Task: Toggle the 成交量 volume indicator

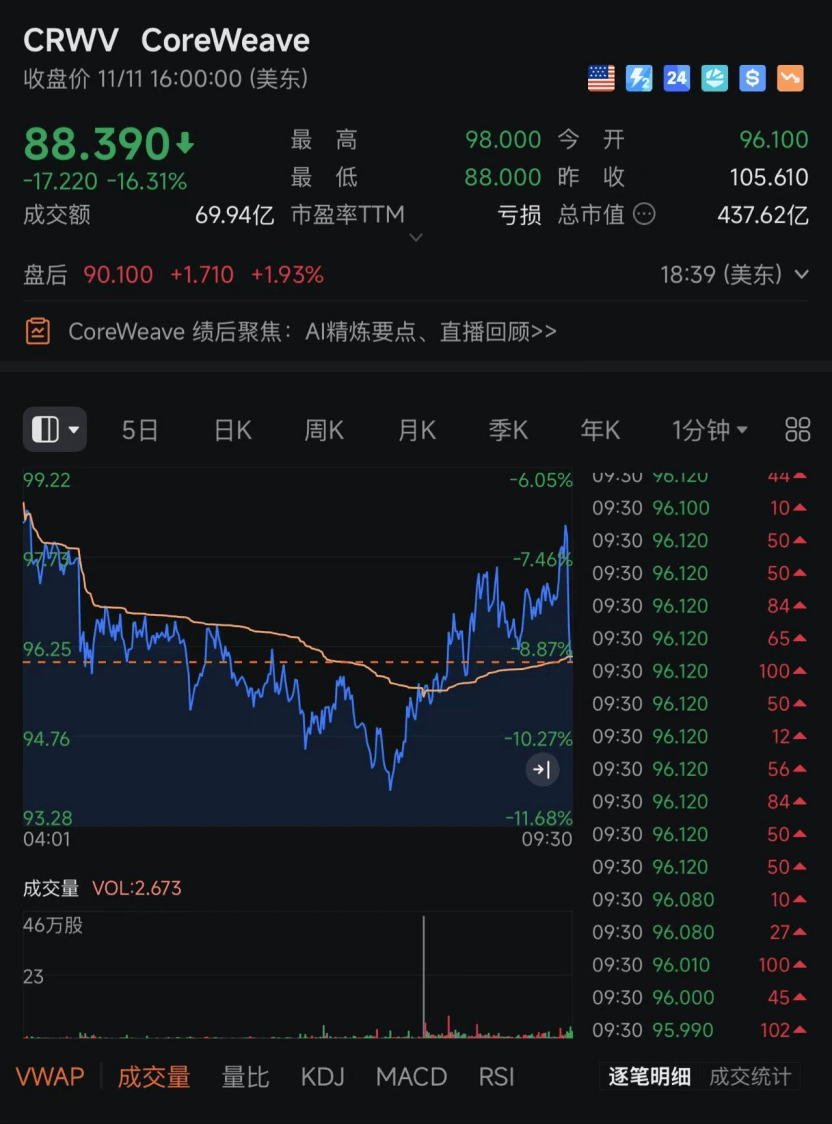Action: (154, 1077)
